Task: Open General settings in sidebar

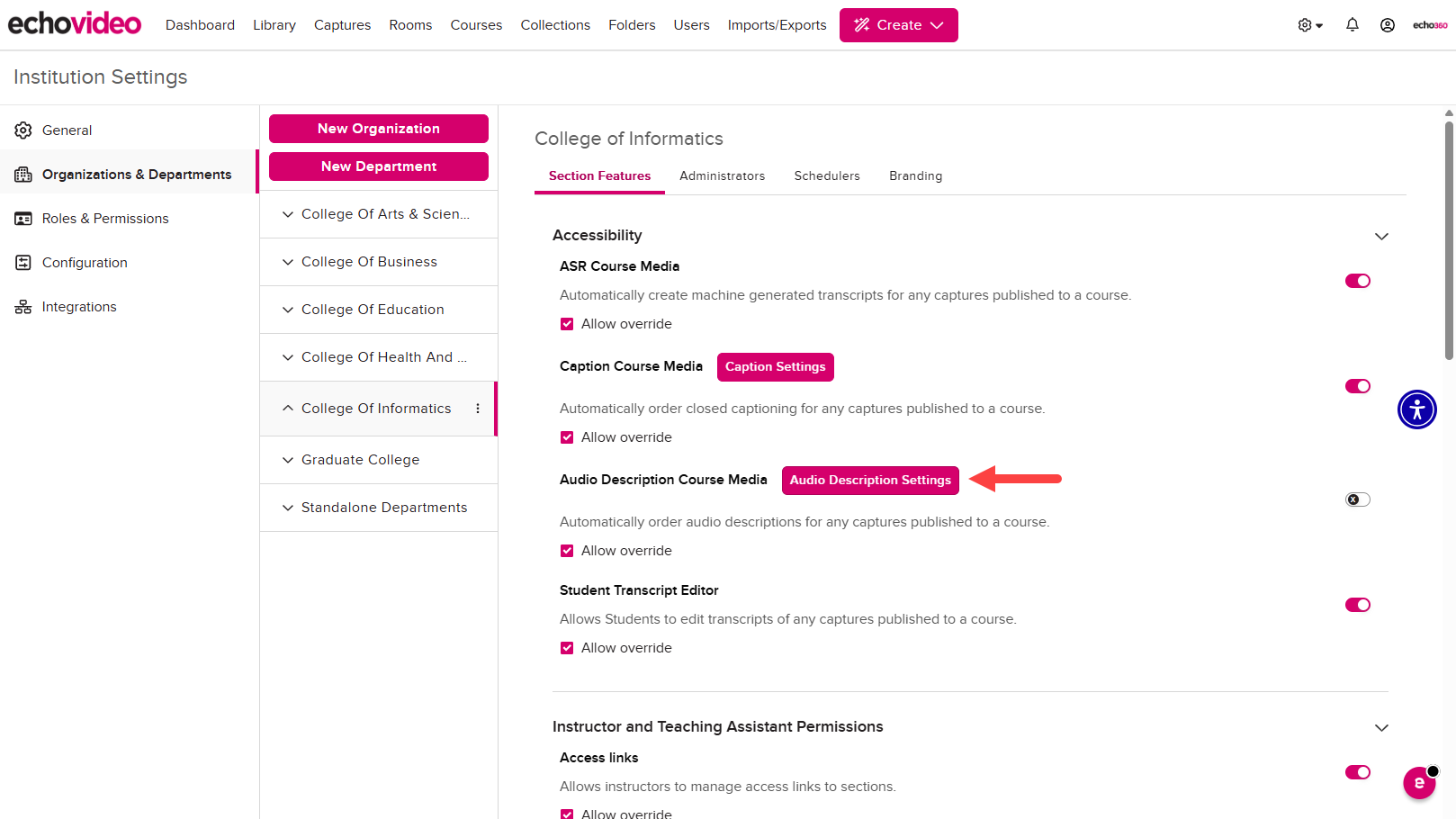Action: point(130,130)
